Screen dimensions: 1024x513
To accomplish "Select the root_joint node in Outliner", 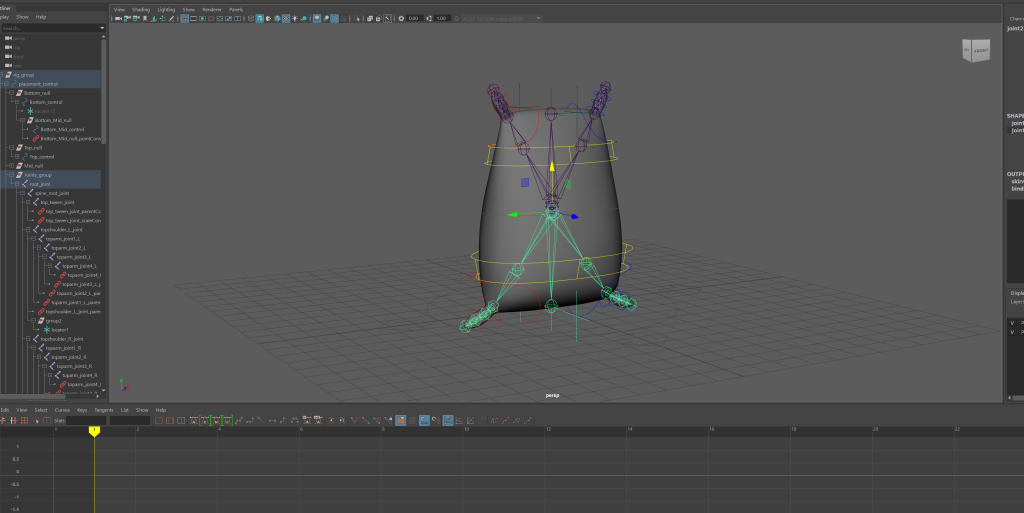I will pos(39,184).
